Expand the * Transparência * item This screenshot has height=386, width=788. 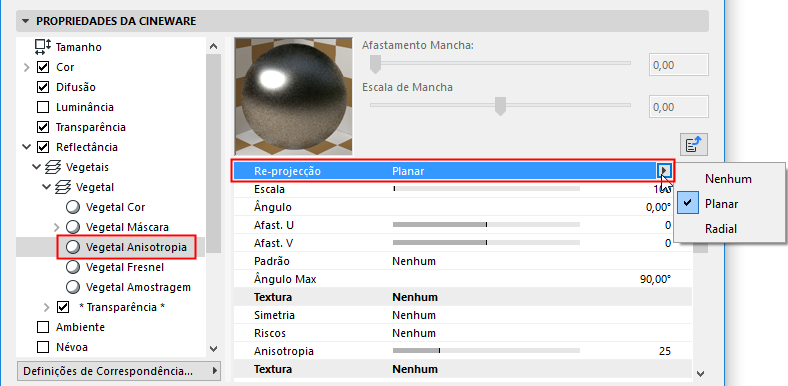[47, 307]
